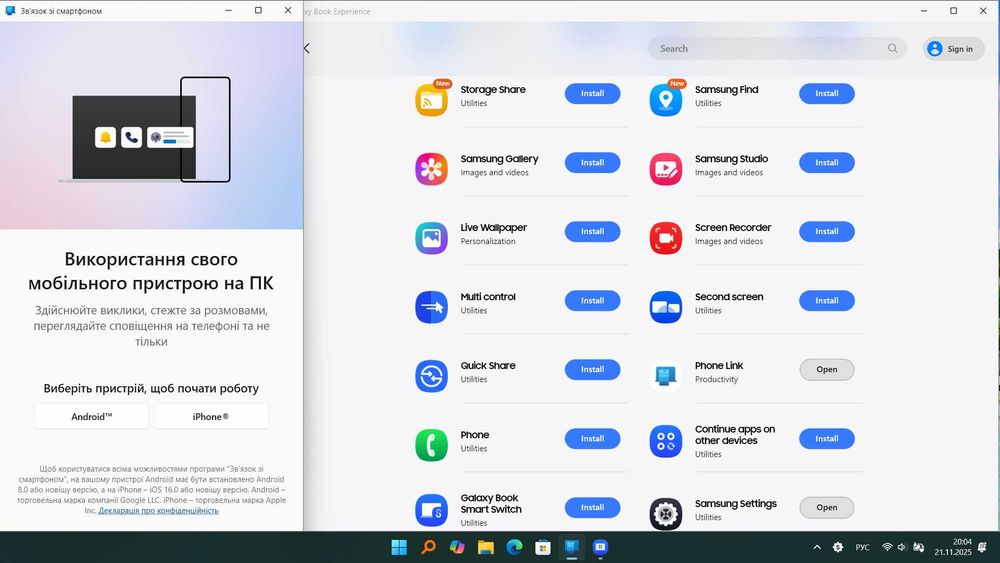Choose Android device in Phone Link
The width and height of the screenshot is (1000, 563).
coord(92,416)
